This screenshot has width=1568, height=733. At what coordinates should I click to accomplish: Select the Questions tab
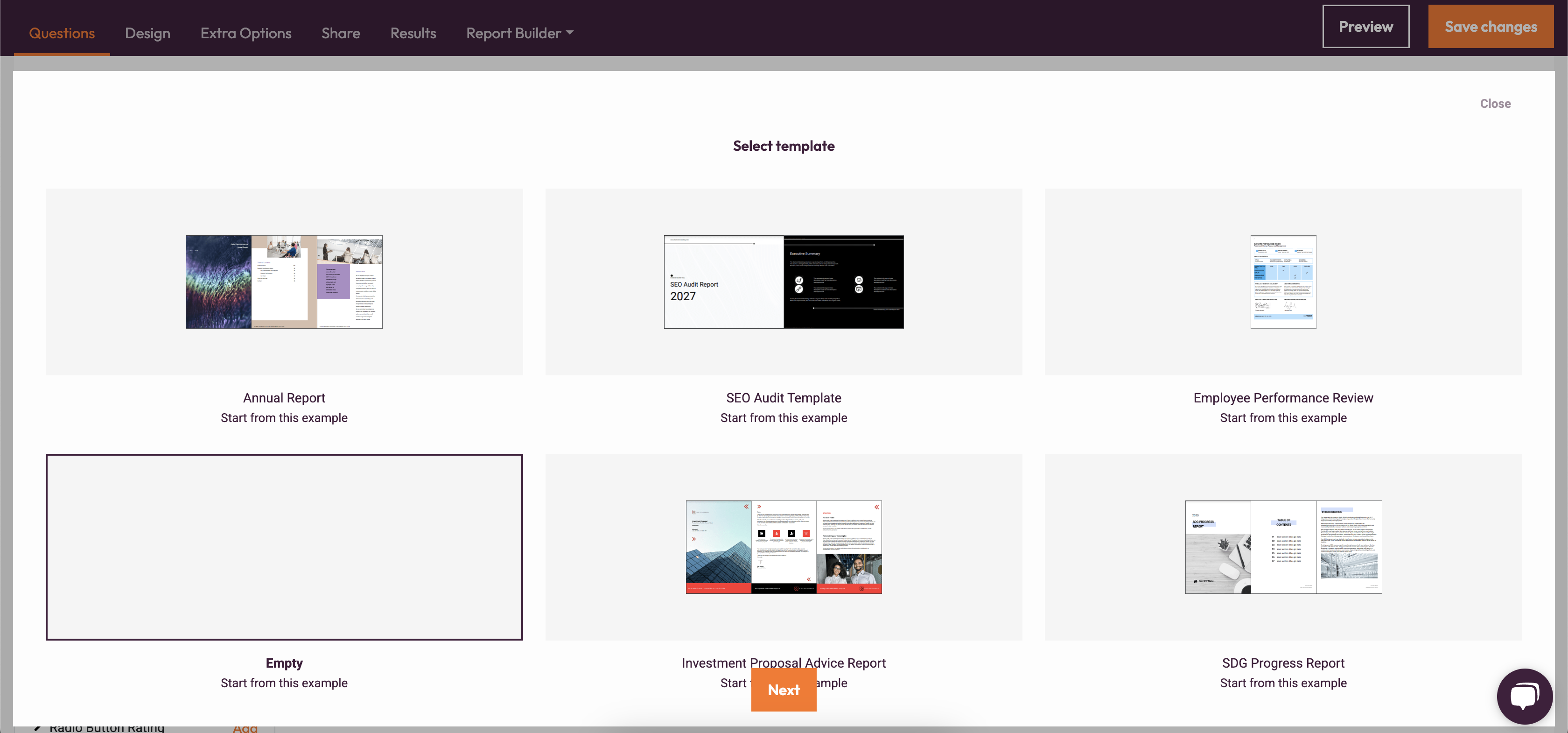(x=62, y=34)
